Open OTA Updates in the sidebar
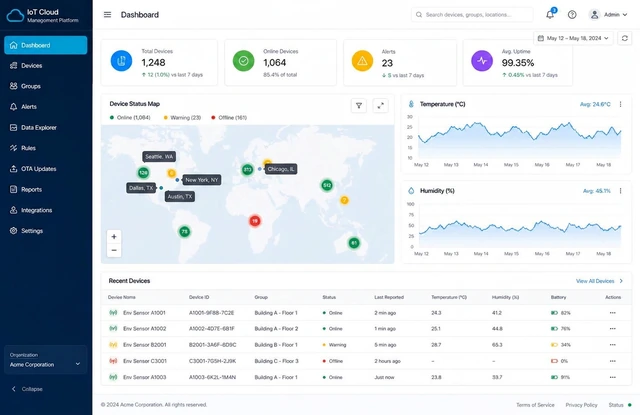This screenshot has height=415, width=640. pos(45,169)
